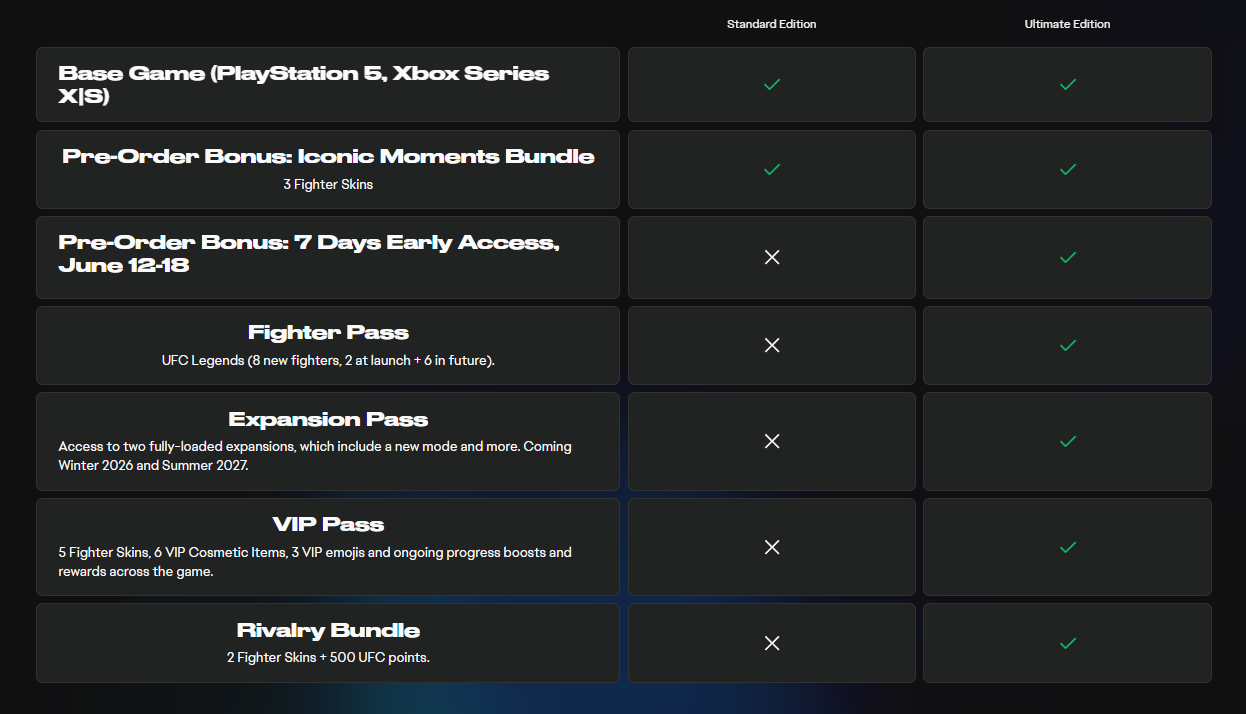Select the Ultimate Edition column header

click(x=1067, y=24)
